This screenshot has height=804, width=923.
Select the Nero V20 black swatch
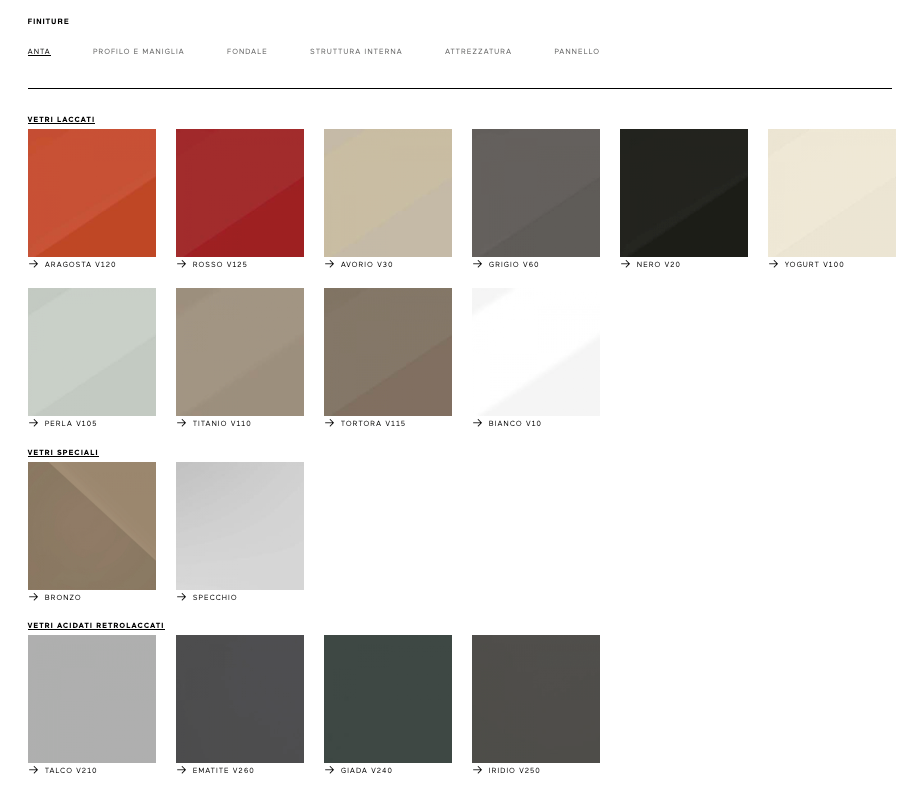(x=684, y=193)
